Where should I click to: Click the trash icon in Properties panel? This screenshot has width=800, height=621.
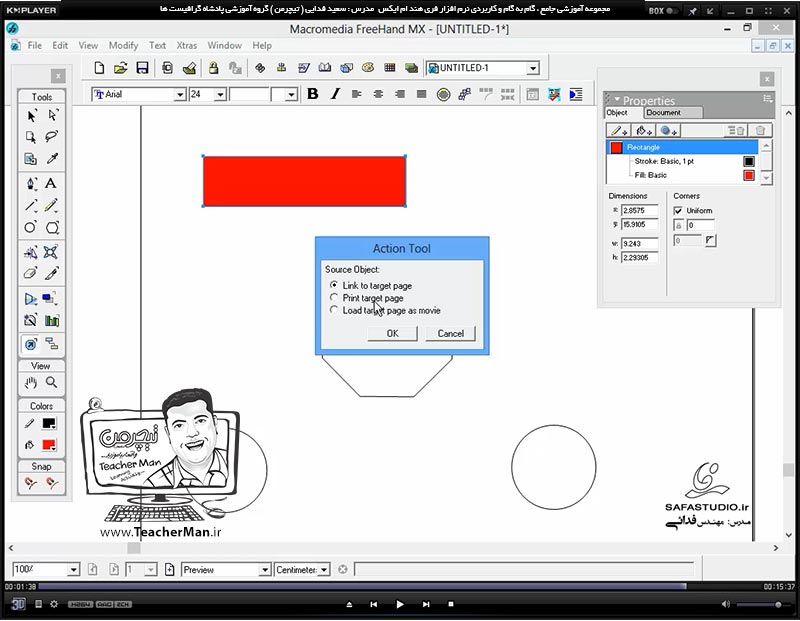760,131
